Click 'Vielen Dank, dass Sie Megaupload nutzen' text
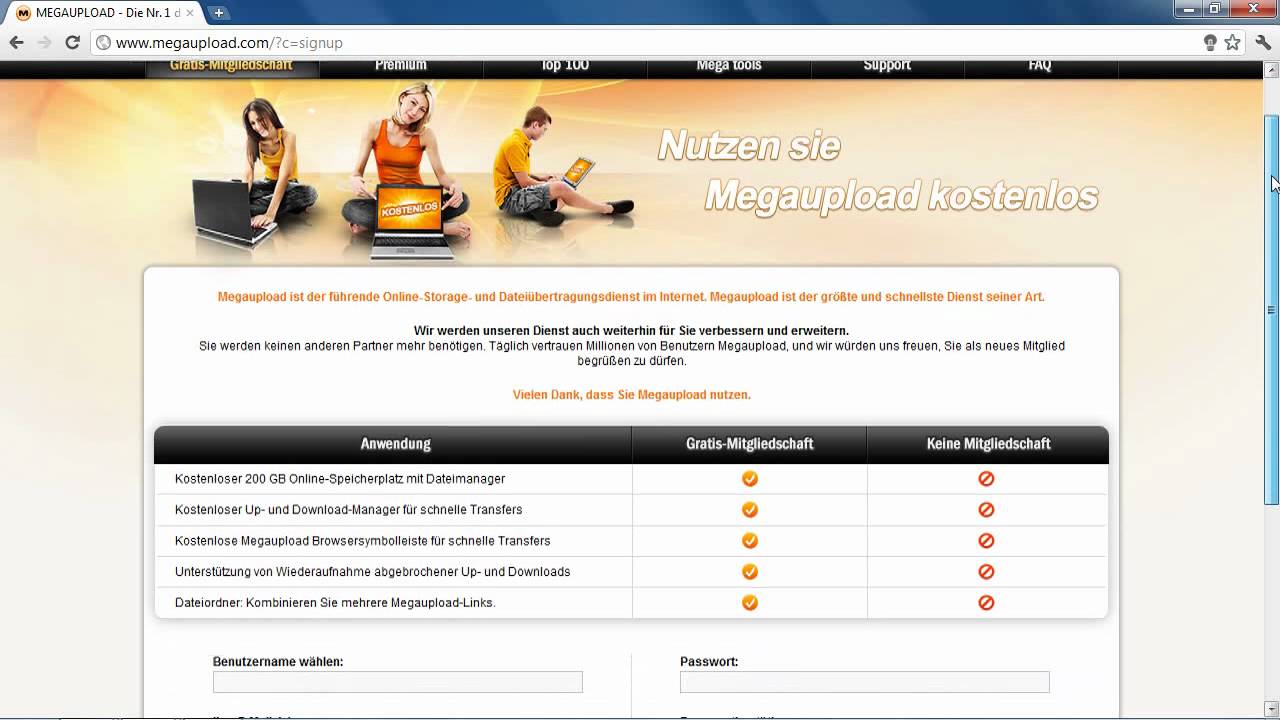Image resolution: width=1280 pixels, height=720 pixels. pyautogui.click(x=631, y=395)
